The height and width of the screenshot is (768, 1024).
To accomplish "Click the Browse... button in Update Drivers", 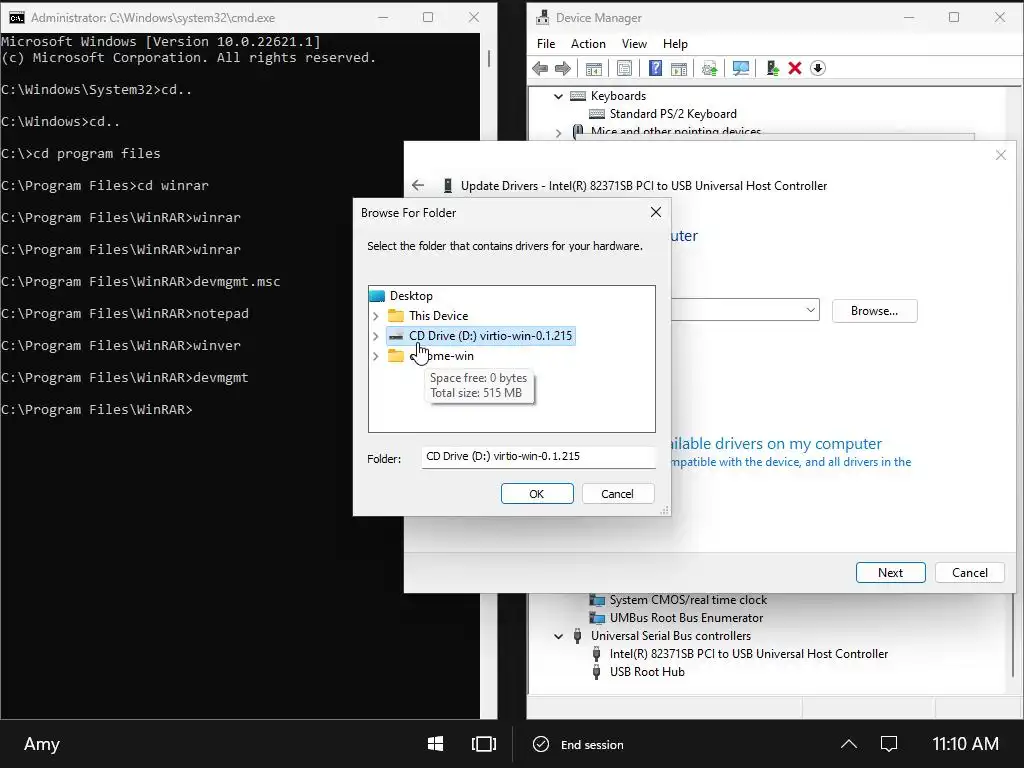I will 874,311.
